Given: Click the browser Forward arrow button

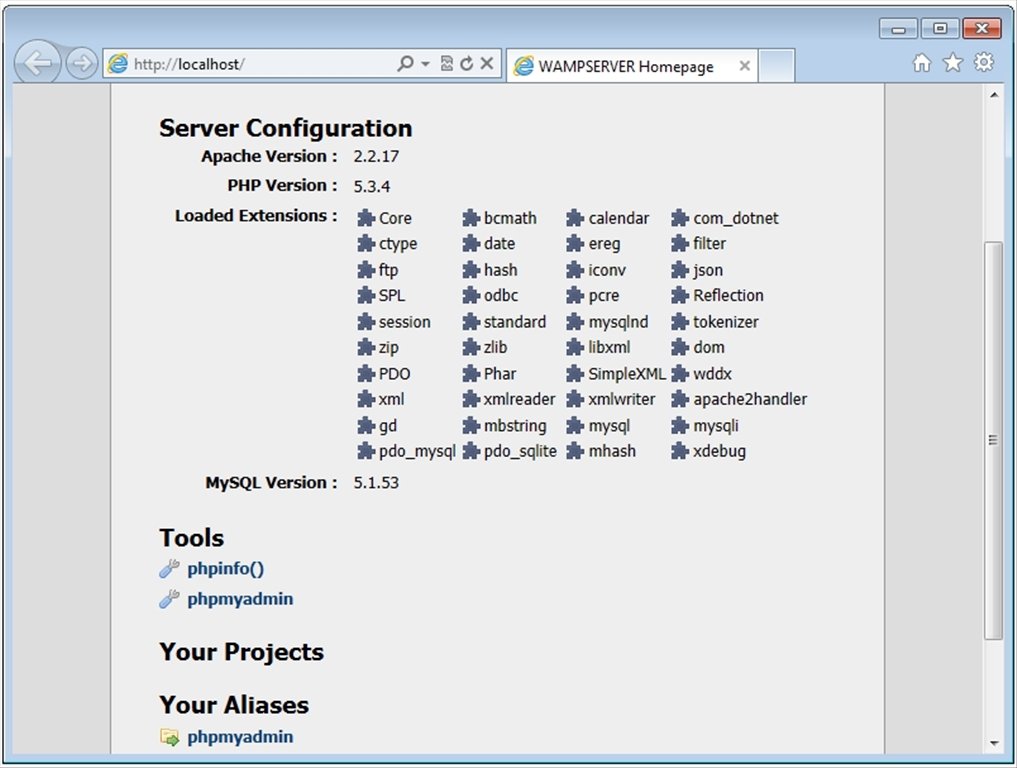Looking at the screenshot, I should point(82,64).
